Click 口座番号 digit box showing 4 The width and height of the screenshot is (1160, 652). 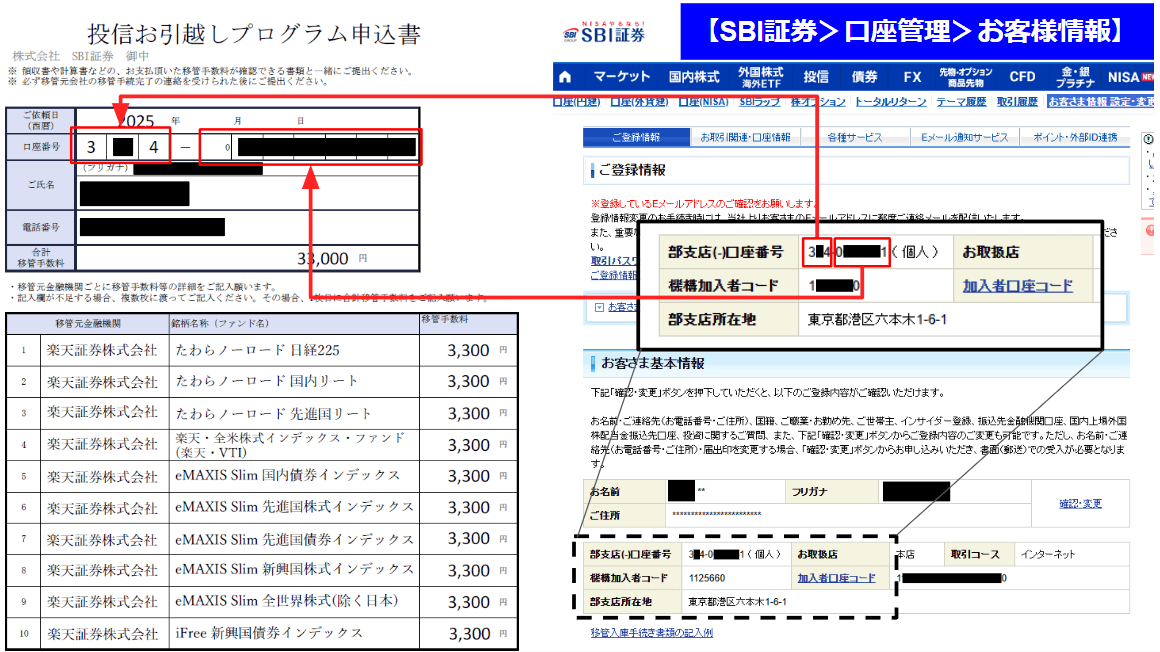click(x=154, y=147)
